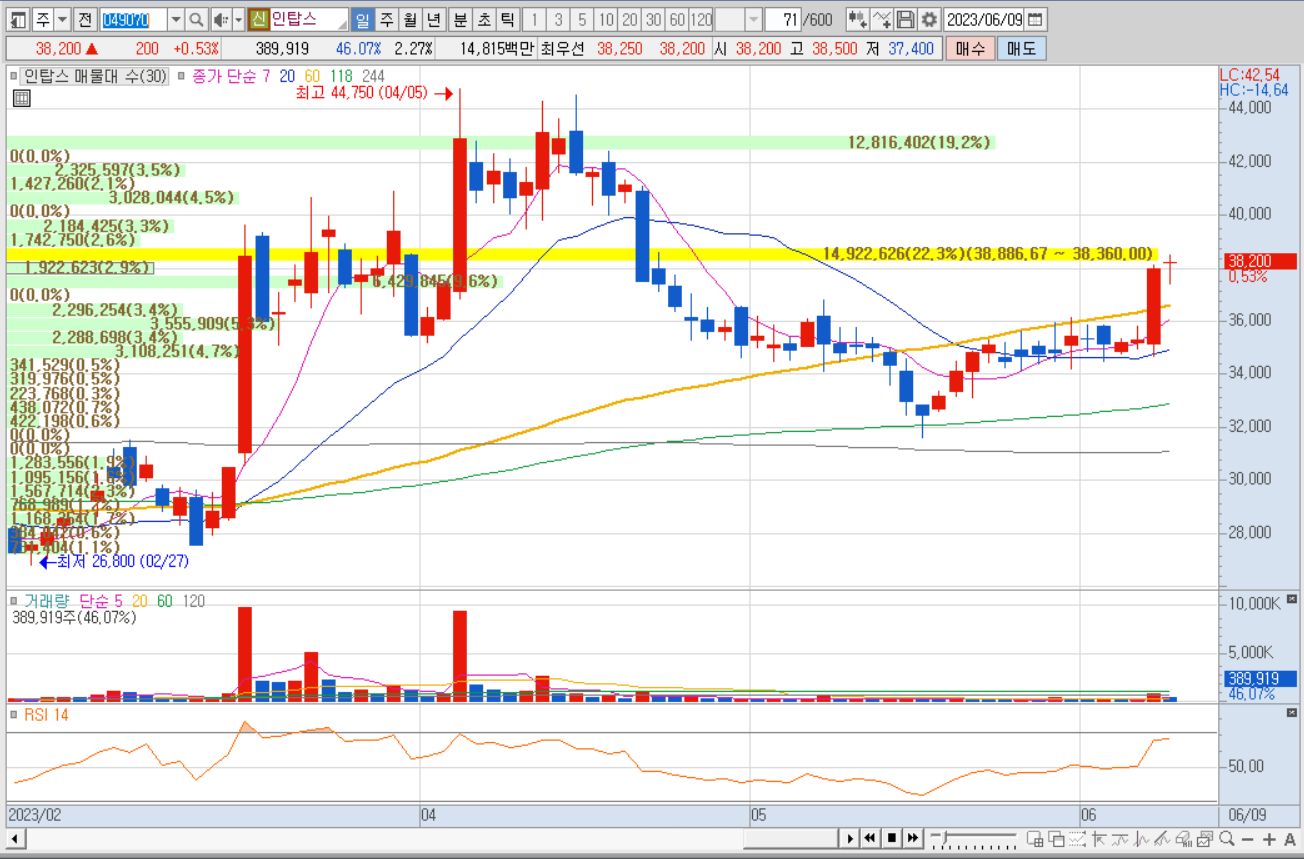Select the 5 interval button in toolbar
The width and height of the screenshot is (1304, 859).
click(x=582, y=19)
